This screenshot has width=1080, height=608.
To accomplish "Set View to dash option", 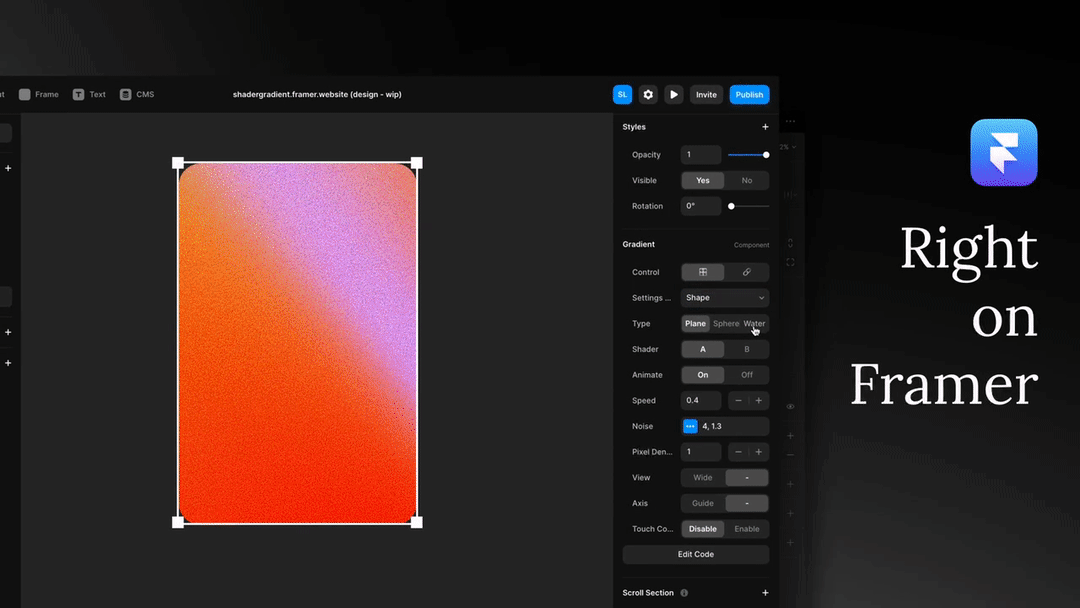I will (x=747, y=477).
